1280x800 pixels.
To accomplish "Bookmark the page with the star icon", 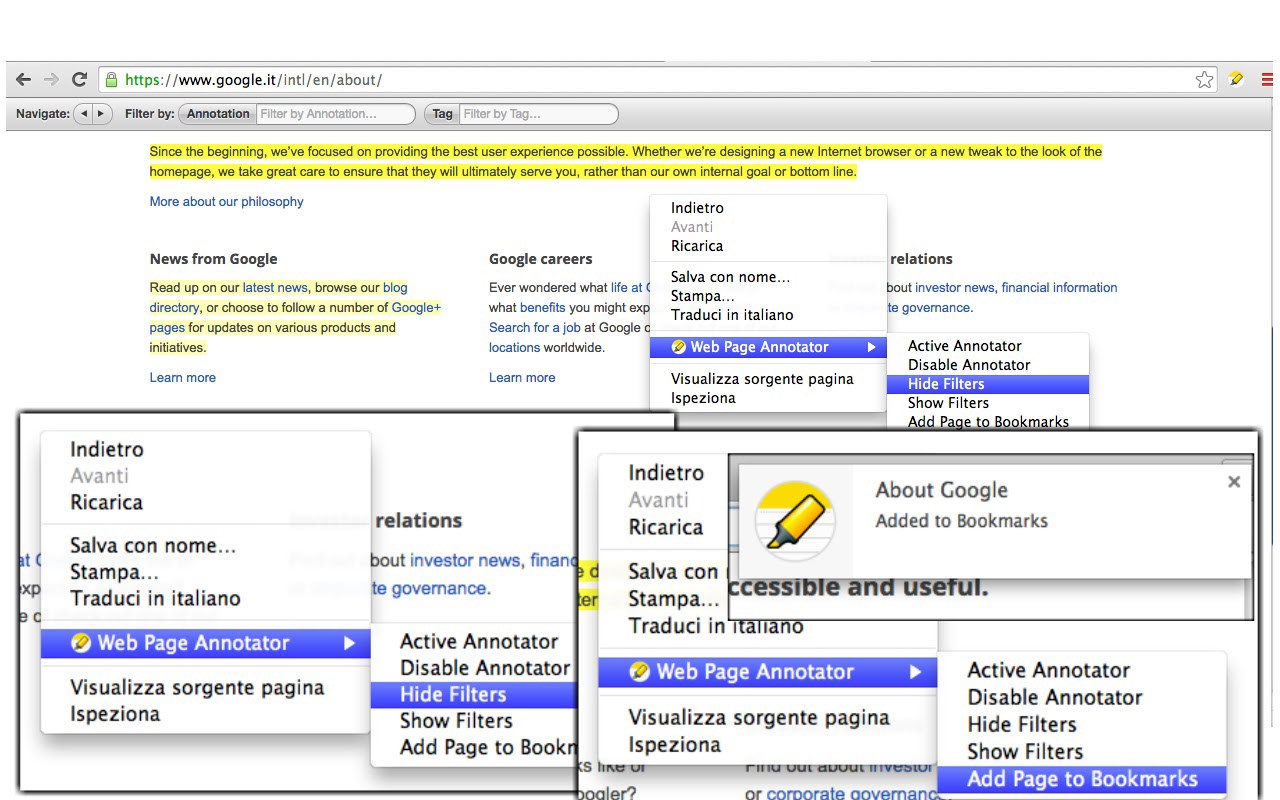I will click(x=1205, y=80).
